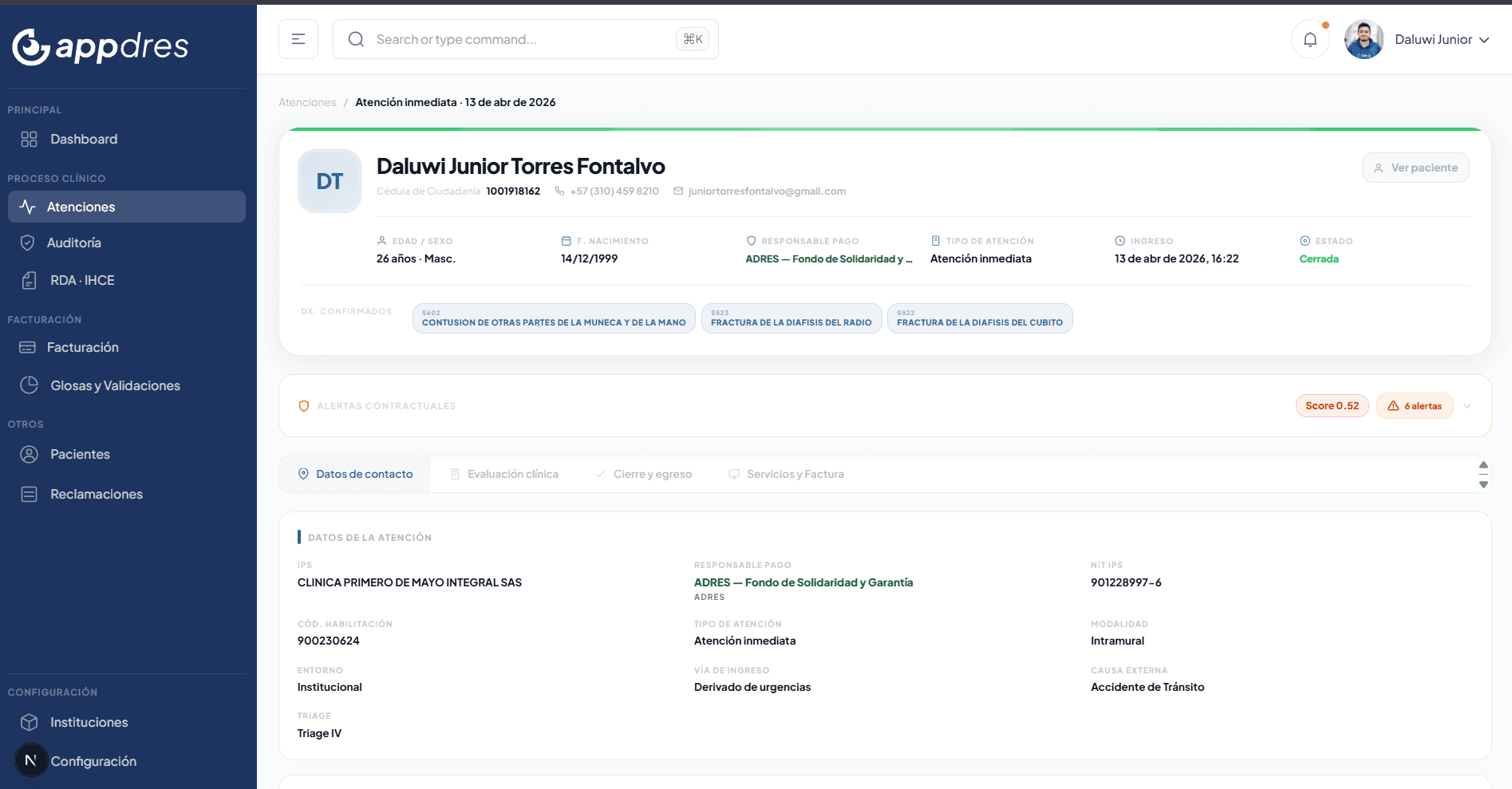This screenshot has width=1512, height=789.
Task: Click the Ver paciente button
Action: (1415, 168)
